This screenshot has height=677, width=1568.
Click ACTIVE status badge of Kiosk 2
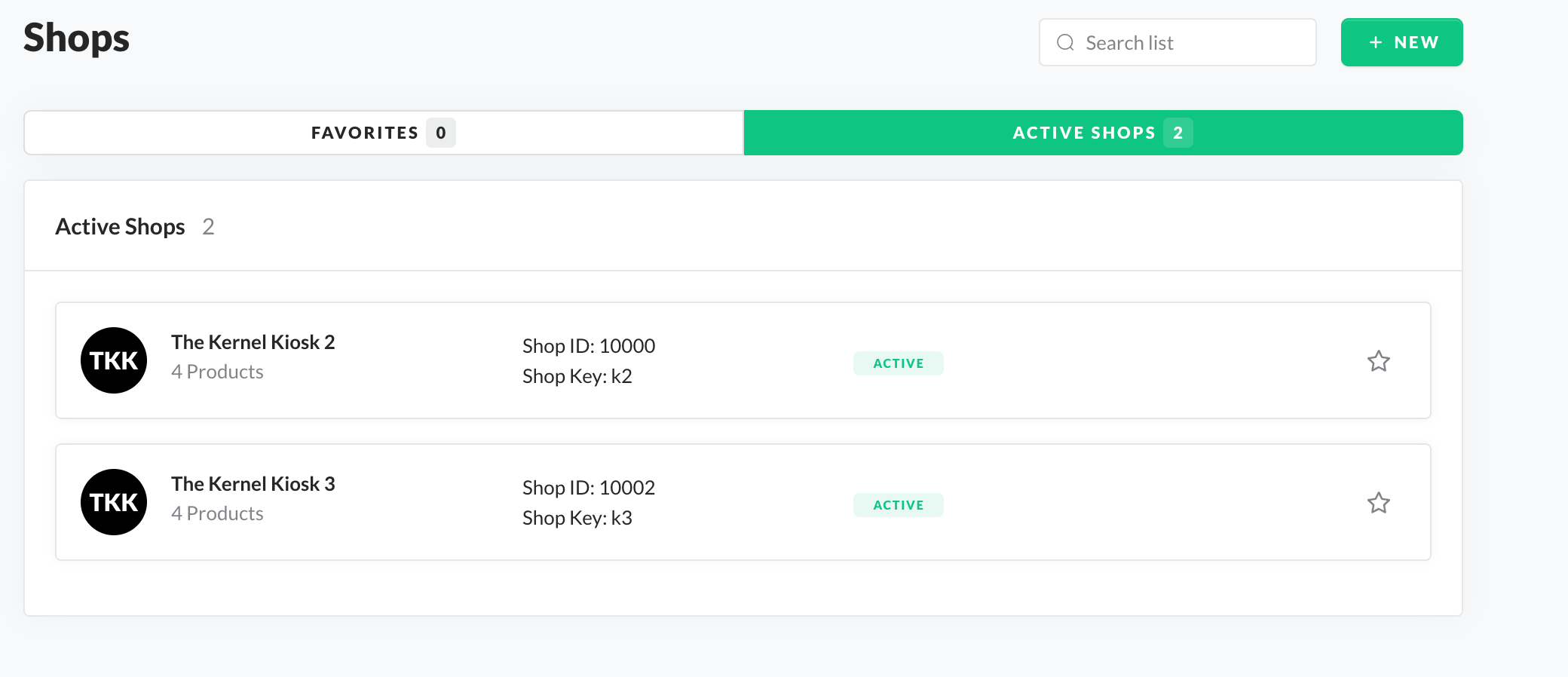[x=898, y=363]
